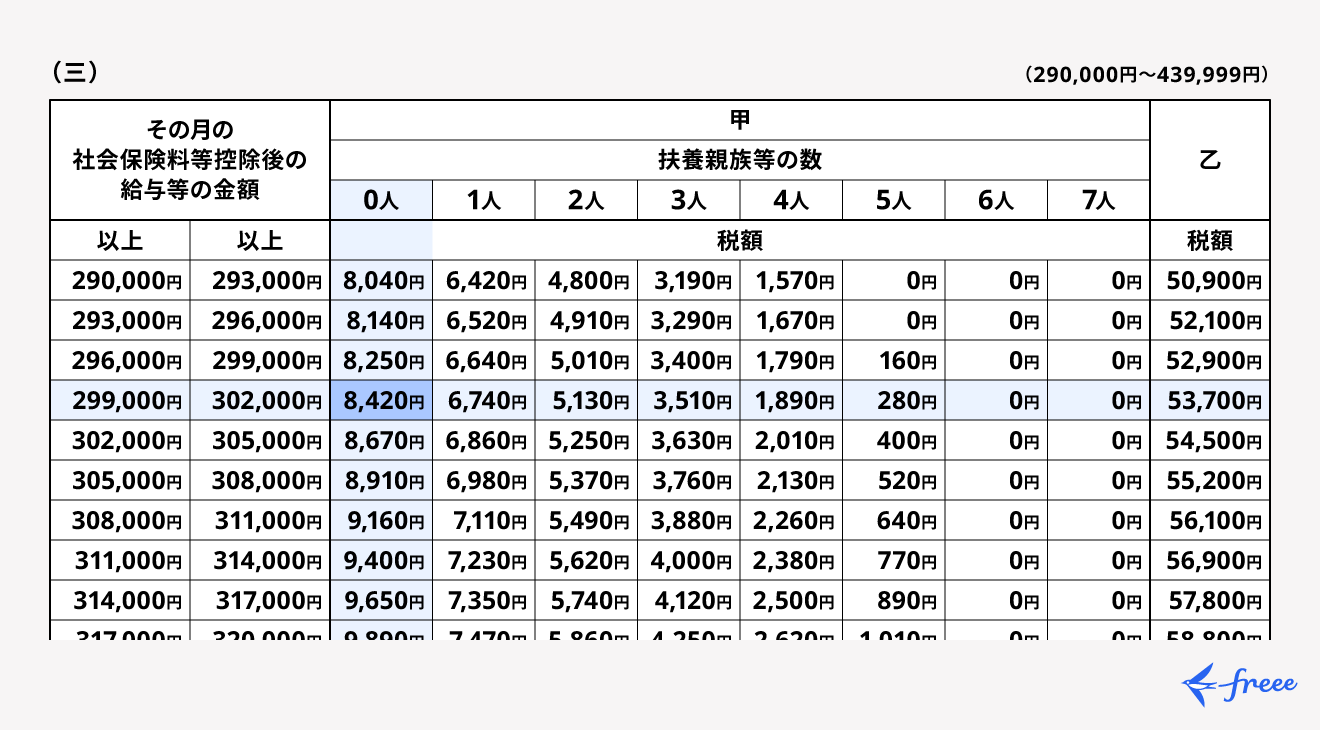This screenshot has width=1320, height=730.
Task: Click the 3,760円 cell
Action: [x=689, y=481]
